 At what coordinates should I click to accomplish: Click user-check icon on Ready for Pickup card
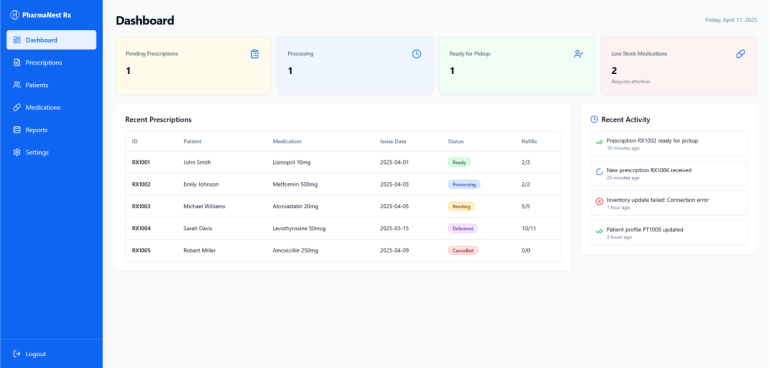(x=578, y=54)
